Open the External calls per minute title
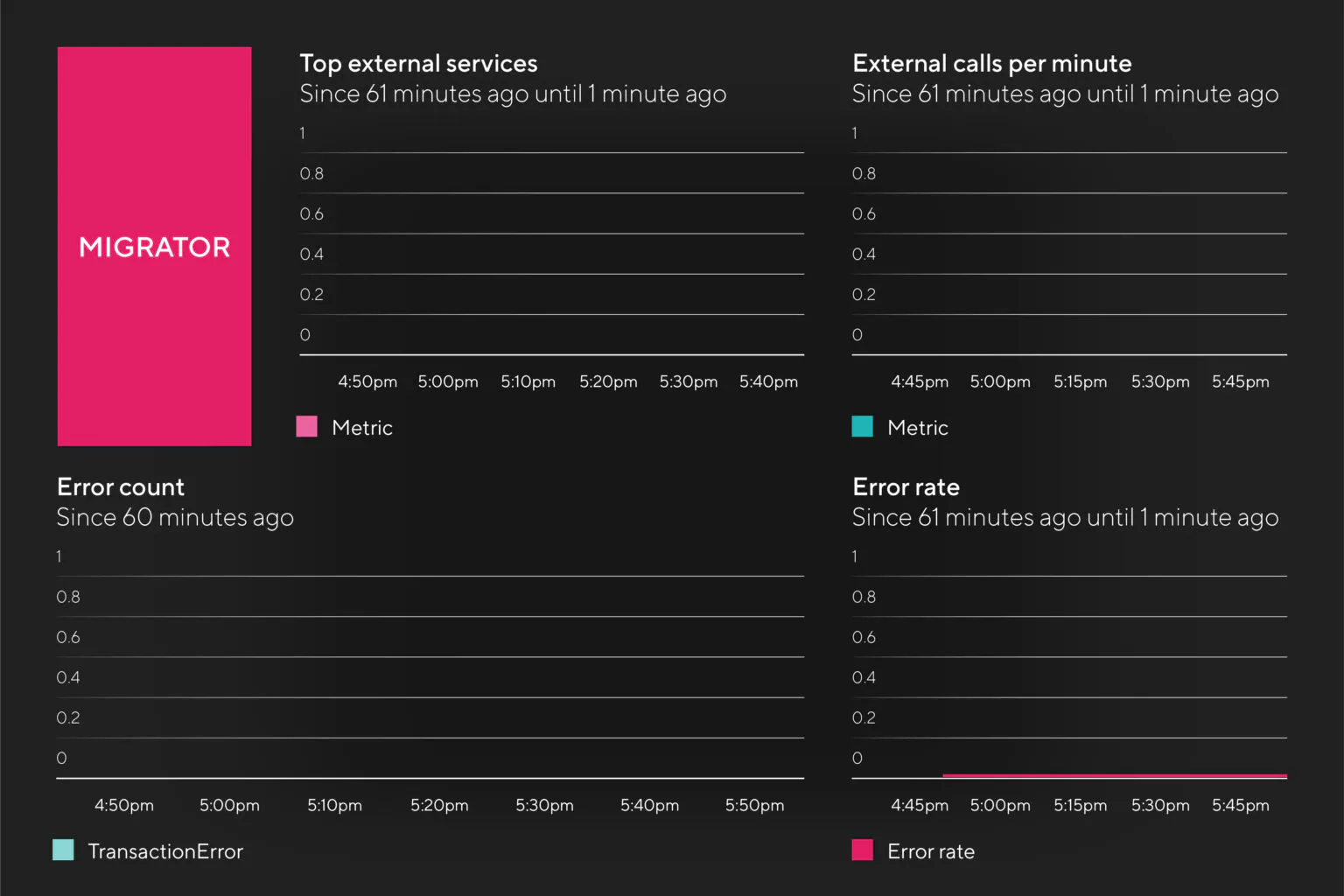This screenshot has height=896, width=1344. point(991,64)
